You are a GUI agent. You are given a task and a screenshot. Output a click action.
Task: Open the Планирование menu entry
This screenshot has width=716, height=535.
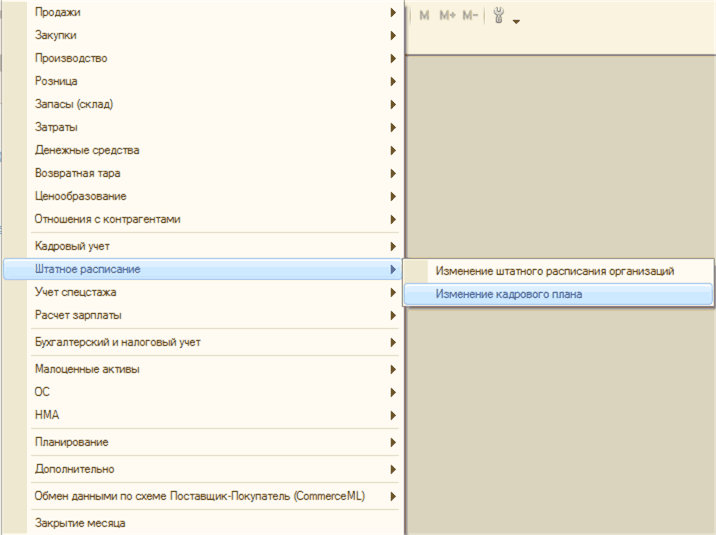point(71,442)
